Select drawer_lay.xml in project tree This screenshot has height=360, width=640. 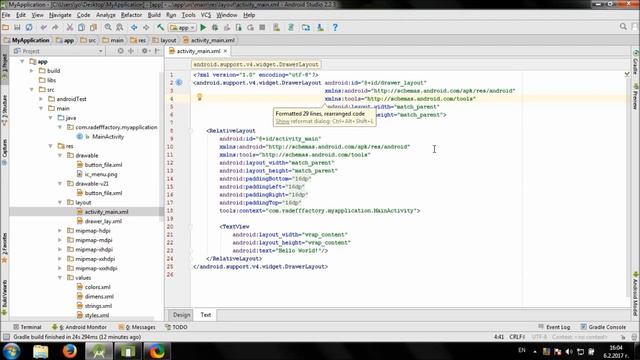pos(103,221)
